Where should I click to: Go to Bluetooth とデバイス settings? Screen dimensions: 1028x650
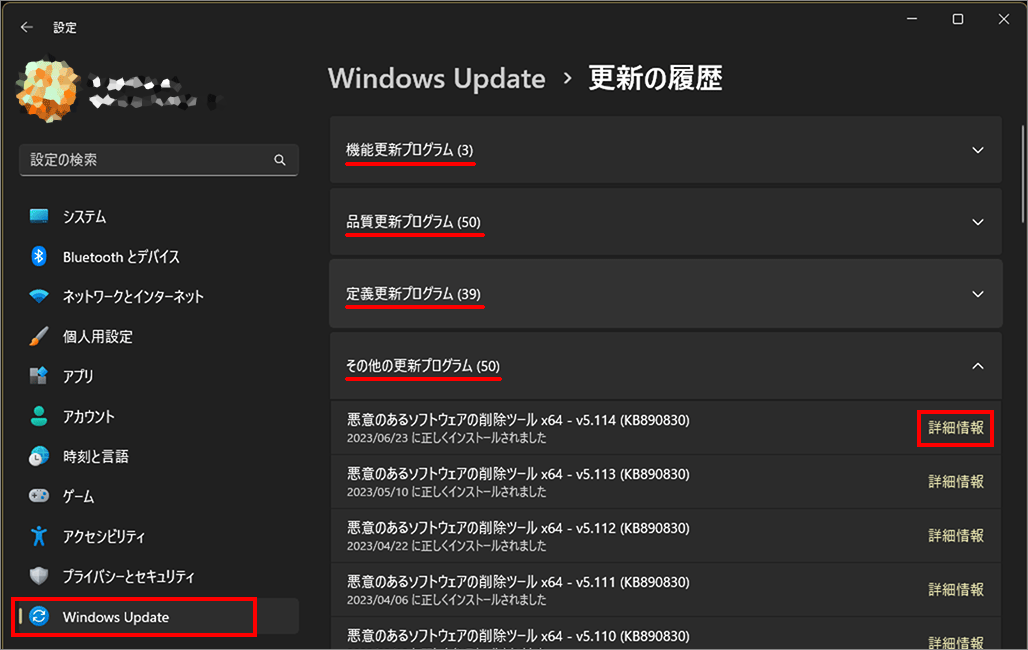(x=121, y=256)
